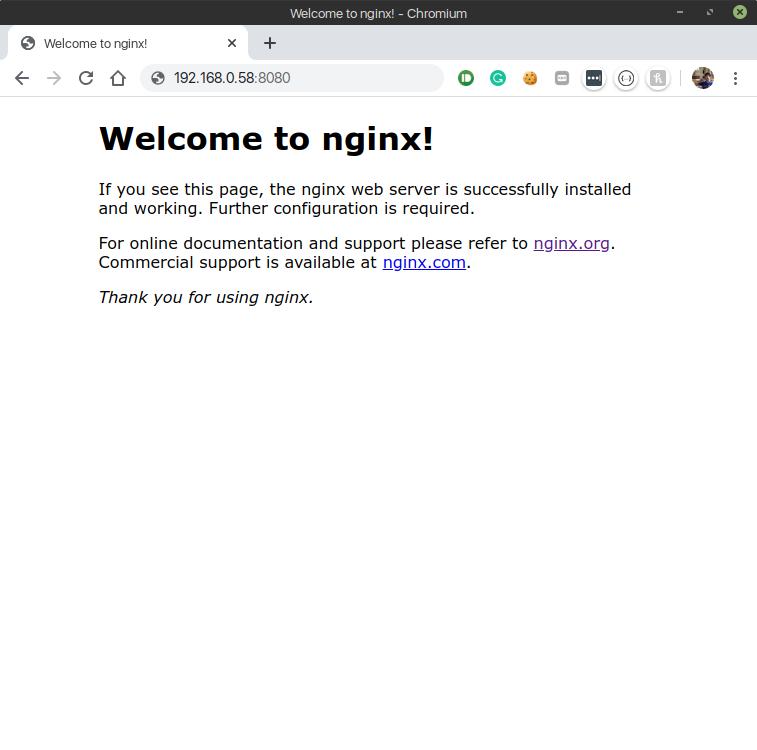Minimize the Chromium window

tap(680, 12)
